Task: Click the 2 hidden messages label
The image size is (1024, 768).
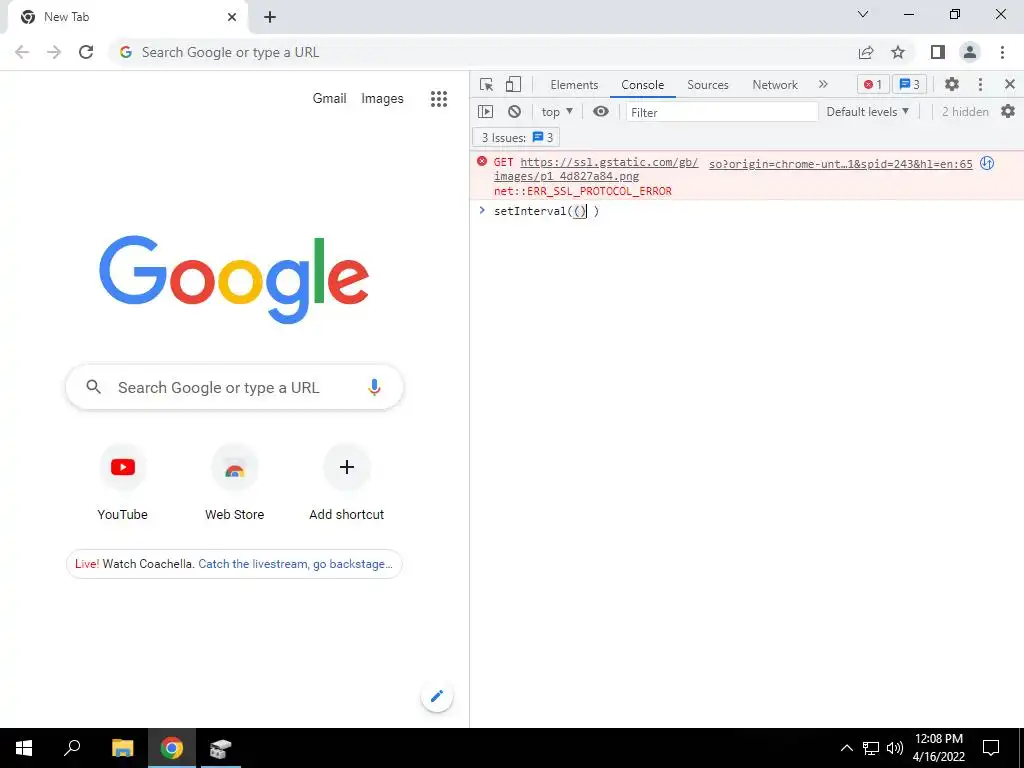Action: (x=965, y=112)
